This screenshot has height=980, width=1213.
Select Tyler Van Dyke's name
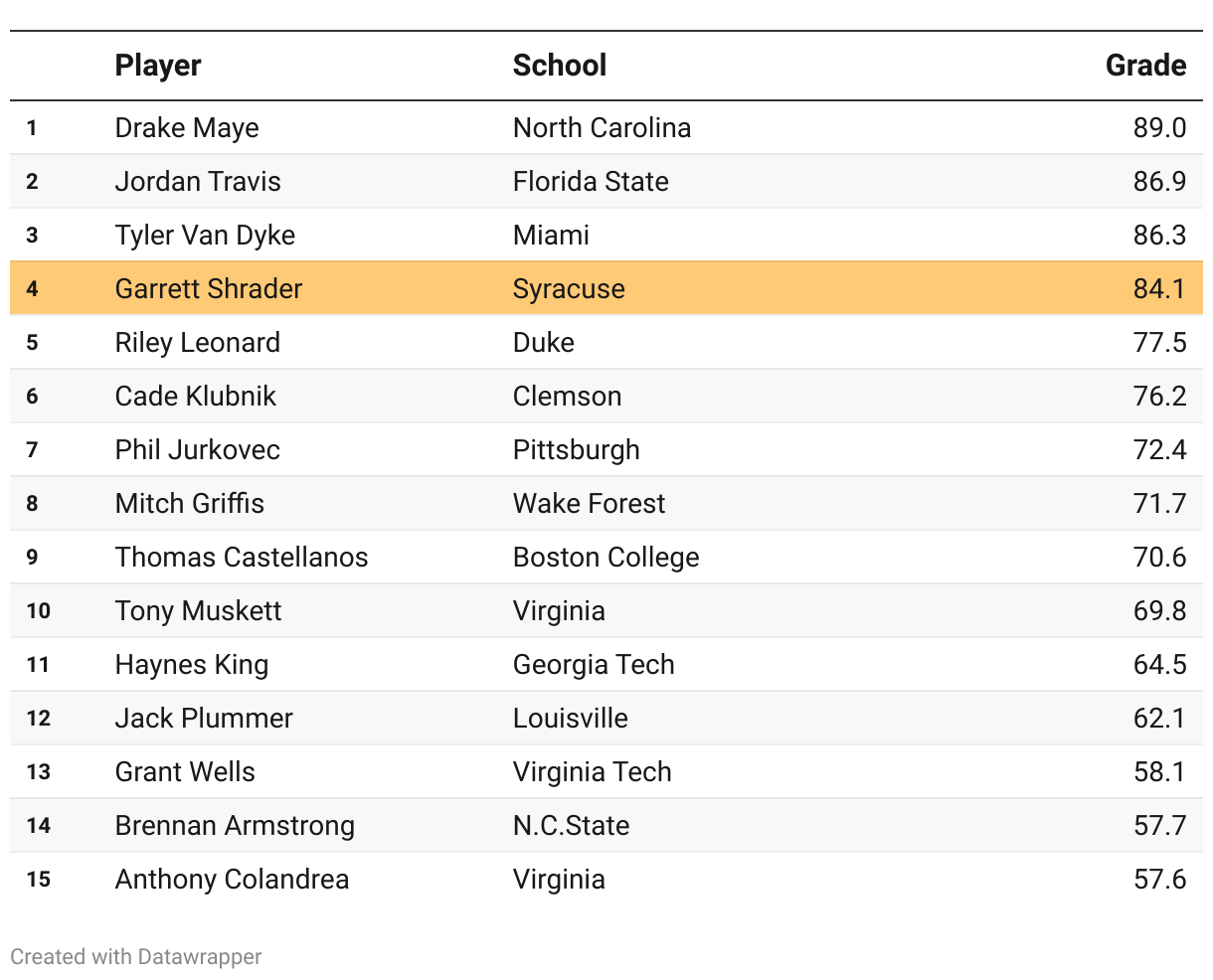click(205, 236)
